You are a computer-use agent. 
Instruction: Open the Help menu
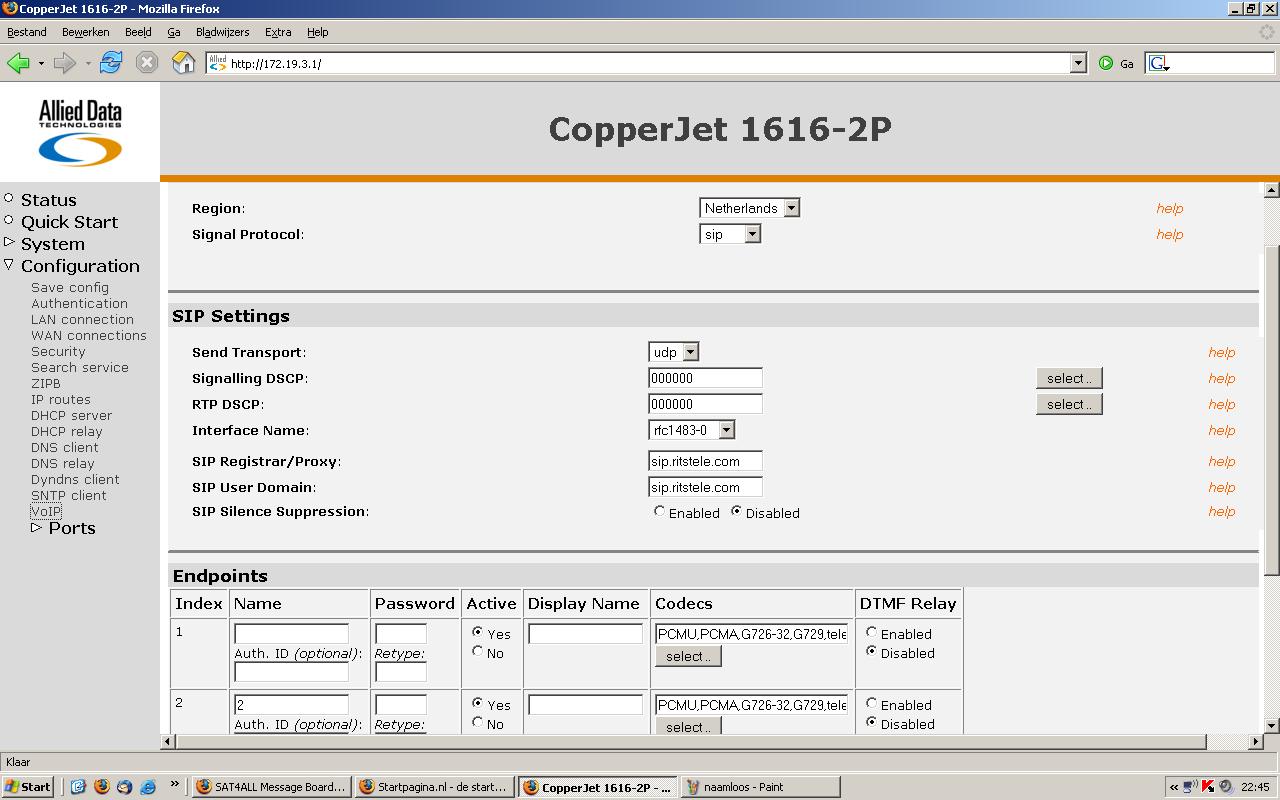[317, 32]
